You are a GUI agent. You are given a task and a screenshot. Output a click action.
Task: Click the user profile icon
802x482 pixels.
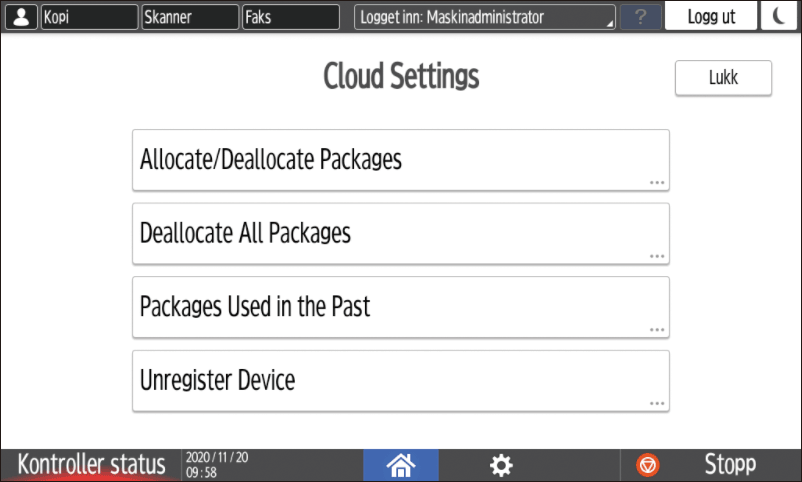tap(20, 17)
